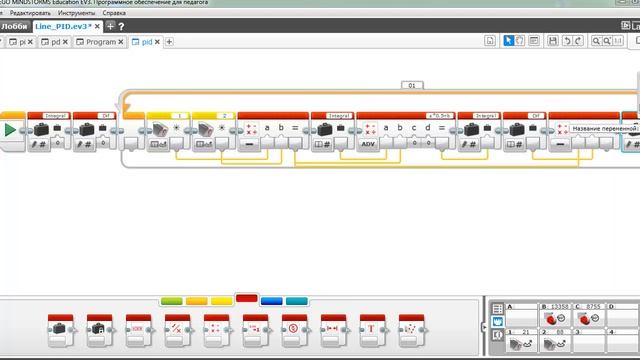This screenshot has height=360, width=640.
Task: Open the orange Flow Control palette
Action: tap(196, 301)
